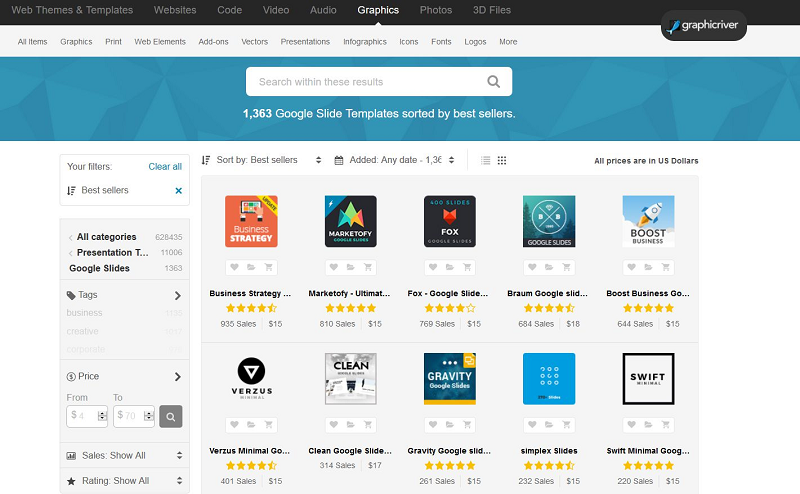Switch results to grid view
The height and width of the screenshot is (494, 800).
click(x=502, y=160)
